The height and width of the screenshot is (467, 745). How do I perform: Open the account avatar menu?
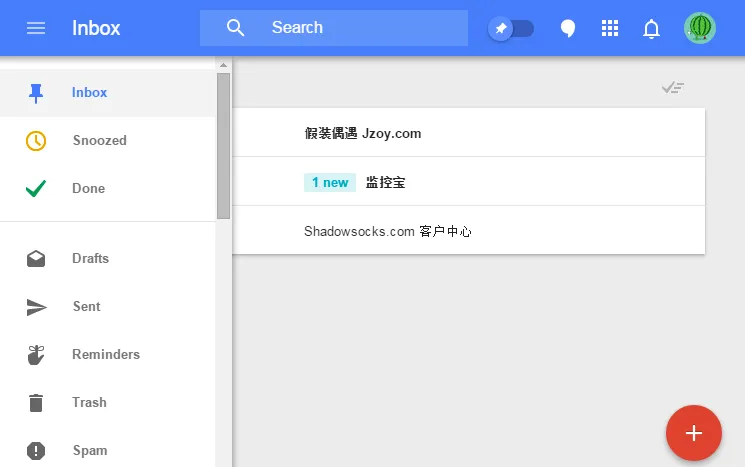(700, 28)
